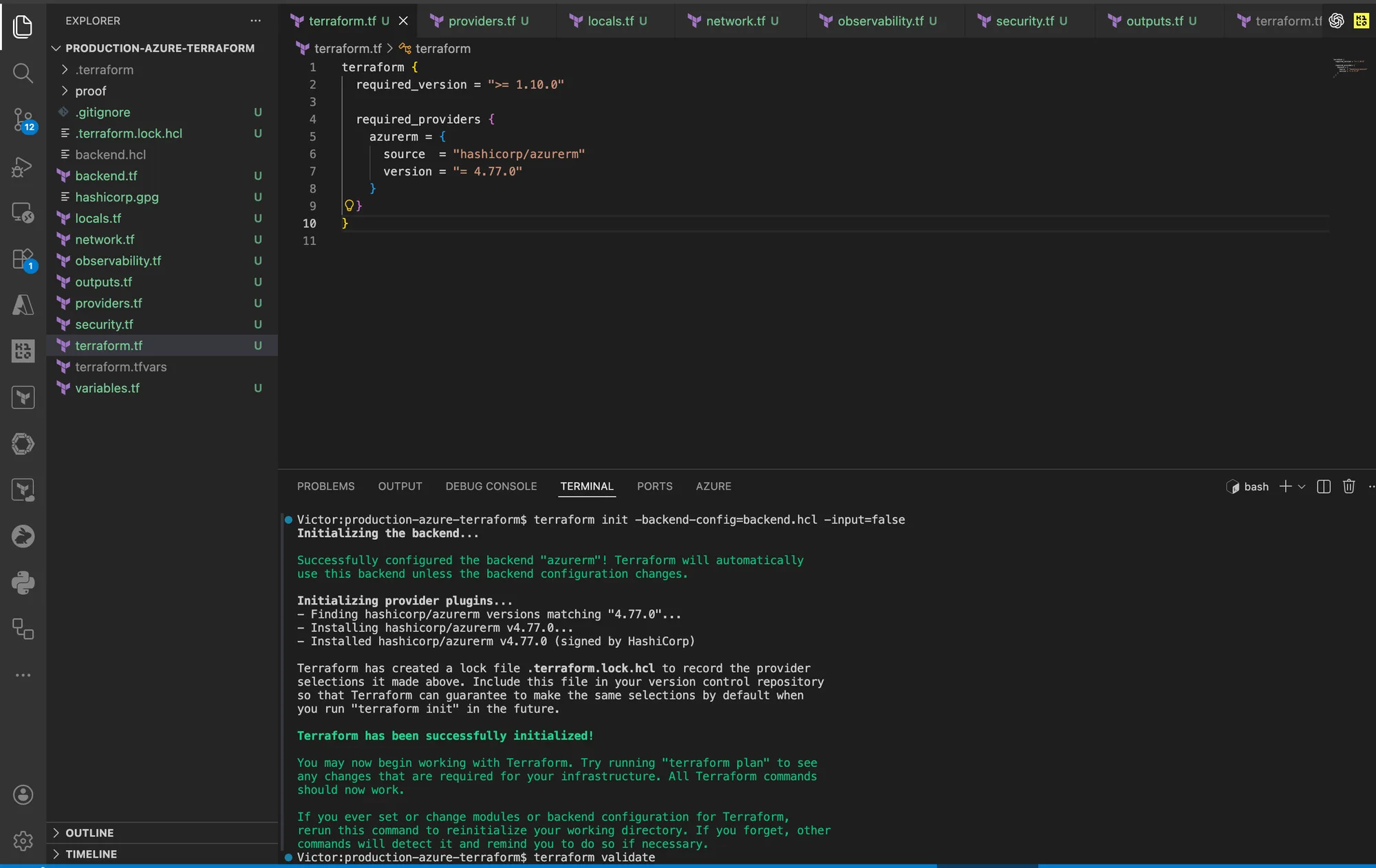Screen dimensions: 1376x868
Task: Open variables.tf in the file tree
Action: (162, 389)
